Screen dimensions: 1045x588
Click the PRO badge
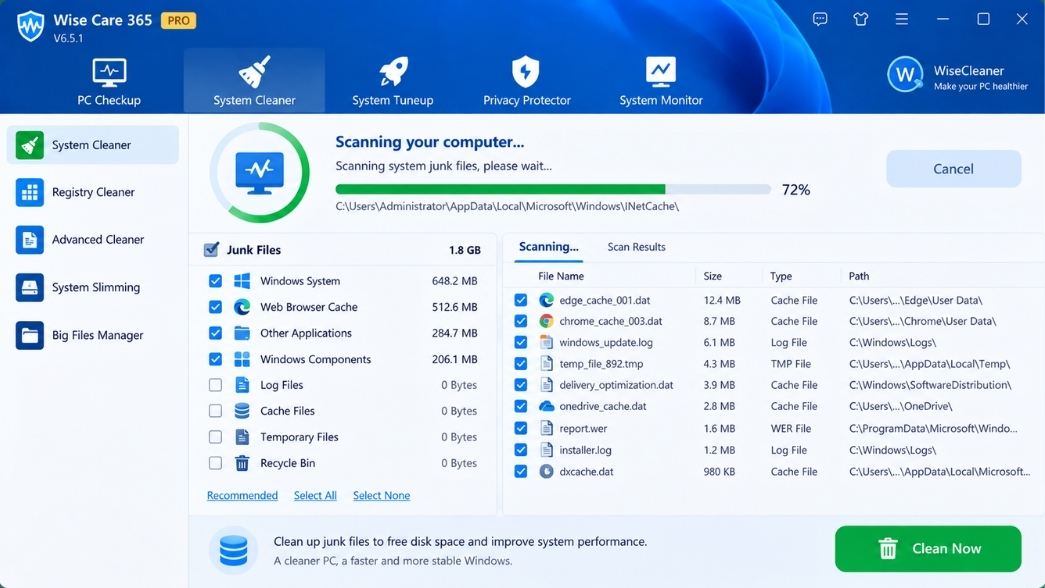coord(178,20)
